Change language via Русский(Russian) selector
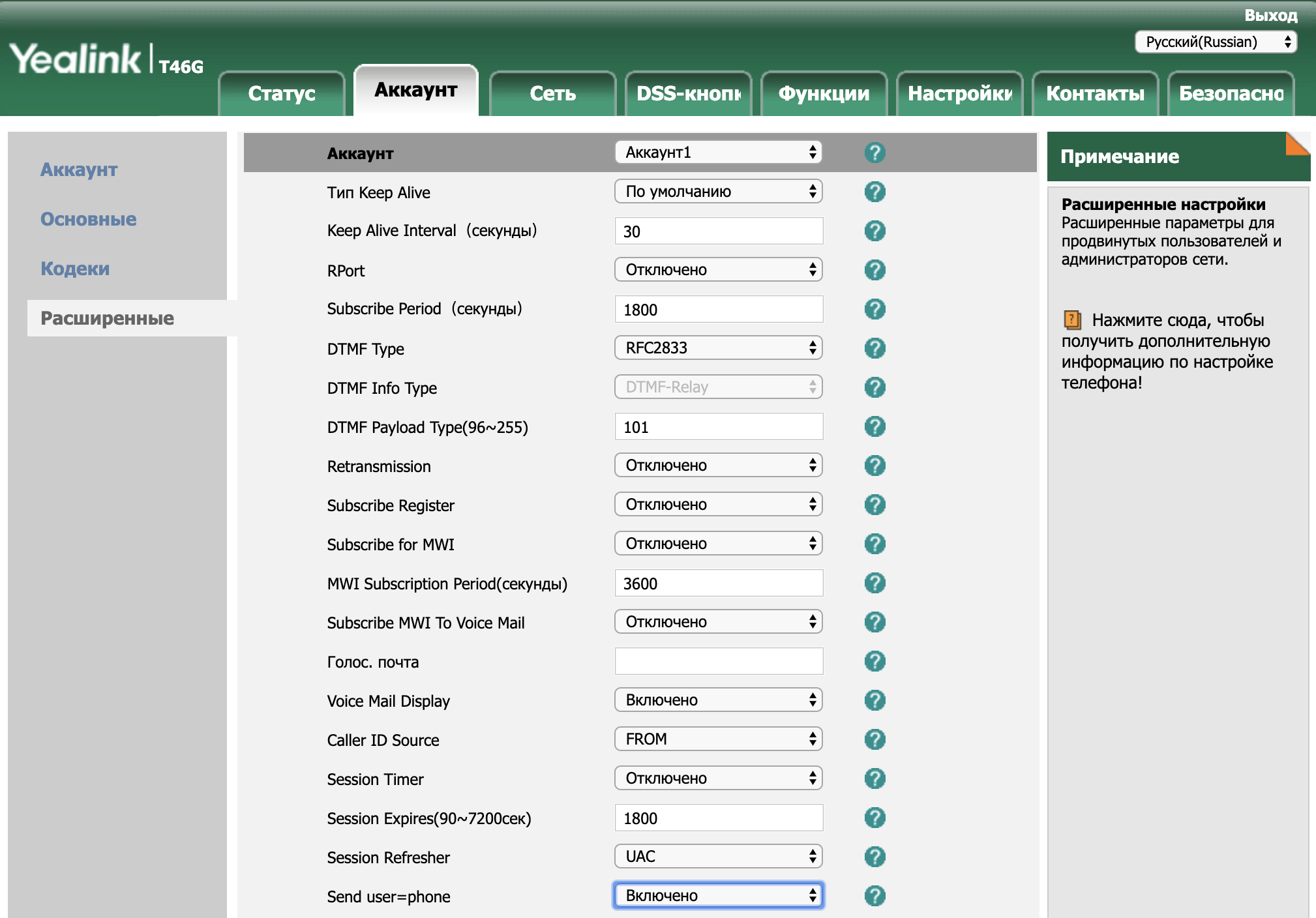 (x=1216, y=42)
